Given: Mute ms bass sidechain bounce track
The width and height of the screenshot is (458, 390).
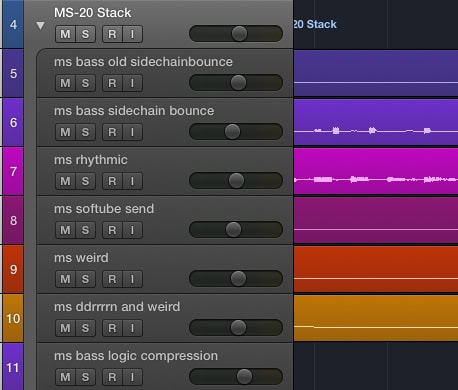Looking at the screenshot, I should tap(65, 132).
